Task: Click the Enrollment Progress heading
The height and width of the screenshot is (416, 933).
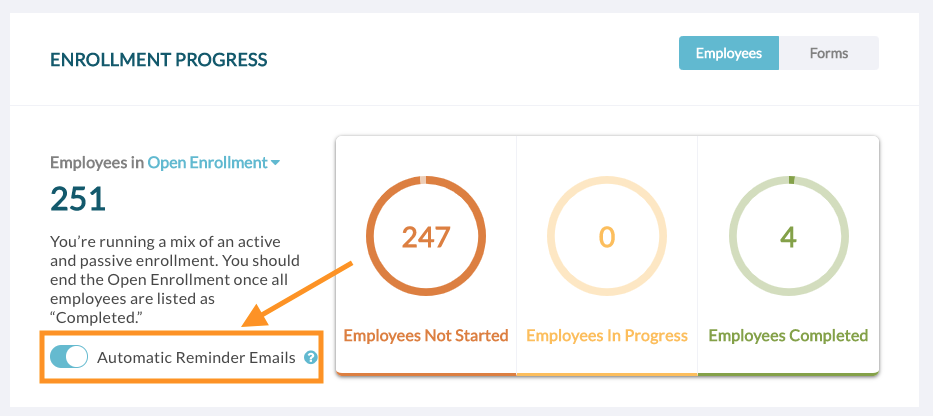Action: click(x=159, y=60)
